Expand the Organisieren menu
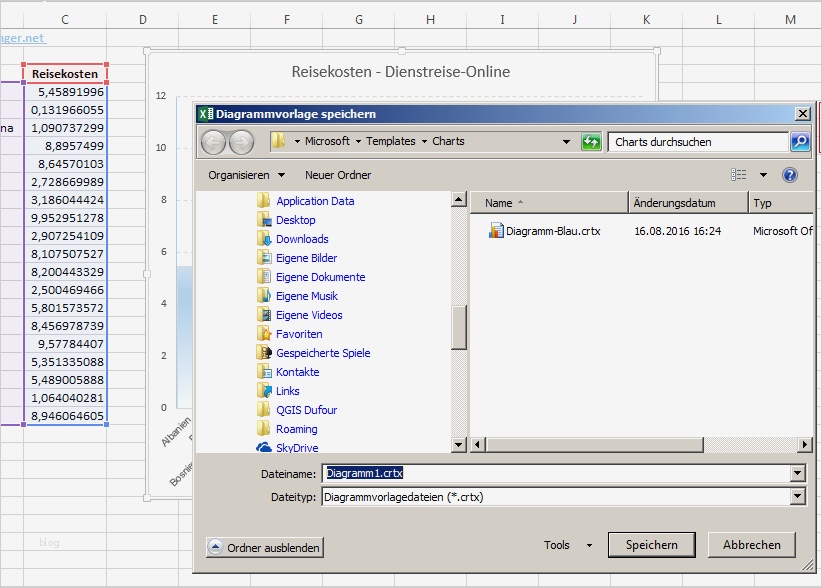 [x=246, y=175]
